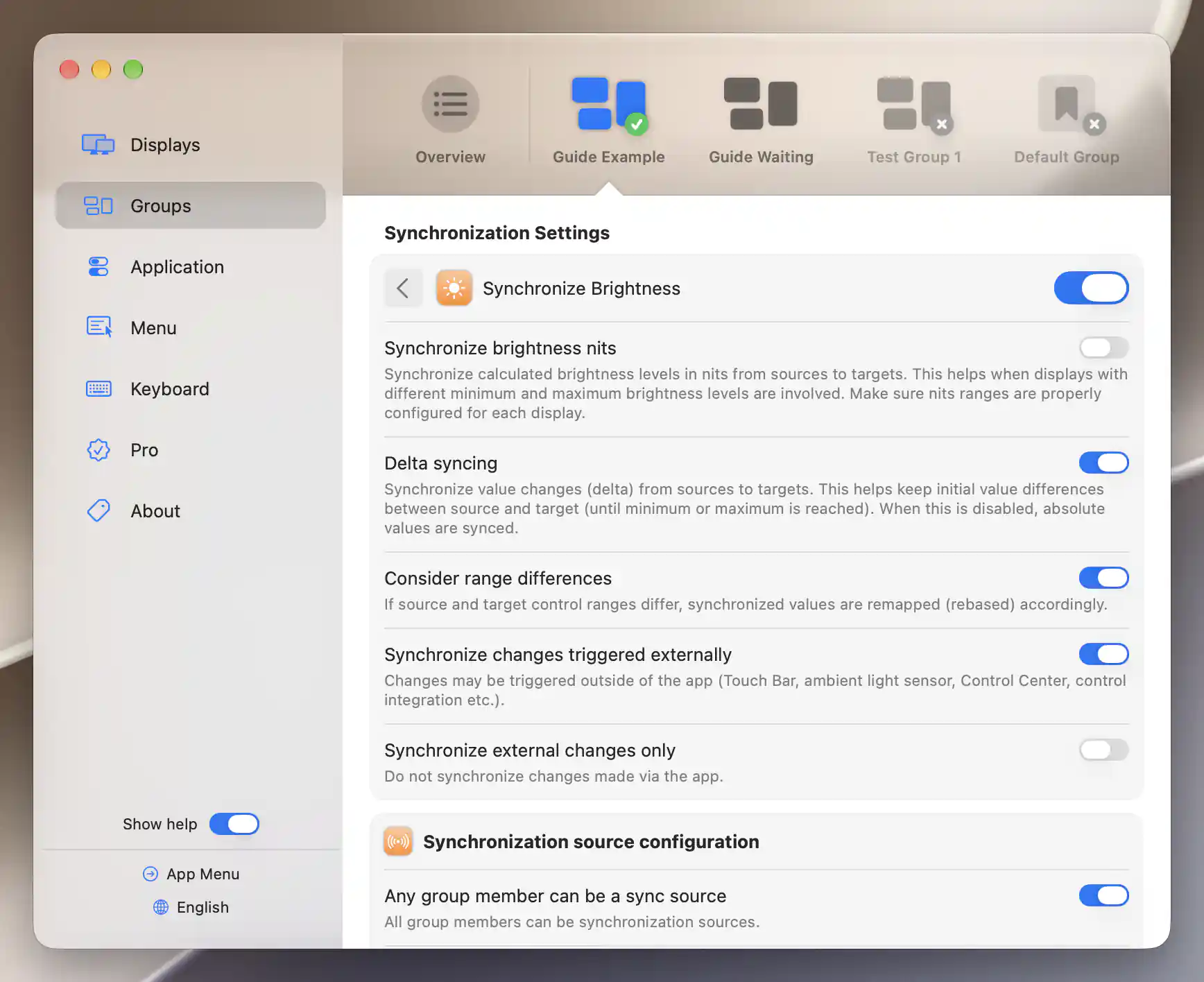Toggle Consider range differences off
This screenshot has width=1204, height=982.
click(x=1103, y=578)
